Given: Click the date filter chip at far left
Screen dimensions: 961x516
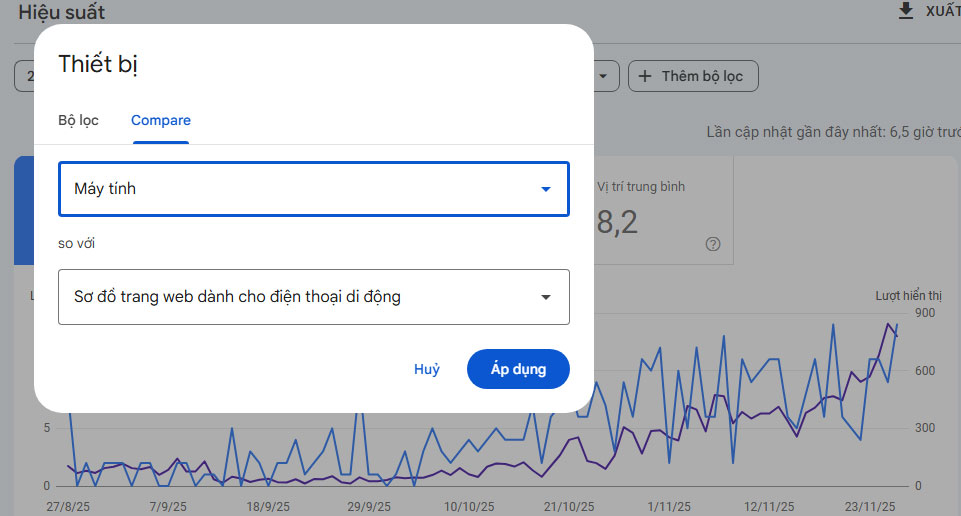Looking at the screenshot, I should [x=24, y=76].
